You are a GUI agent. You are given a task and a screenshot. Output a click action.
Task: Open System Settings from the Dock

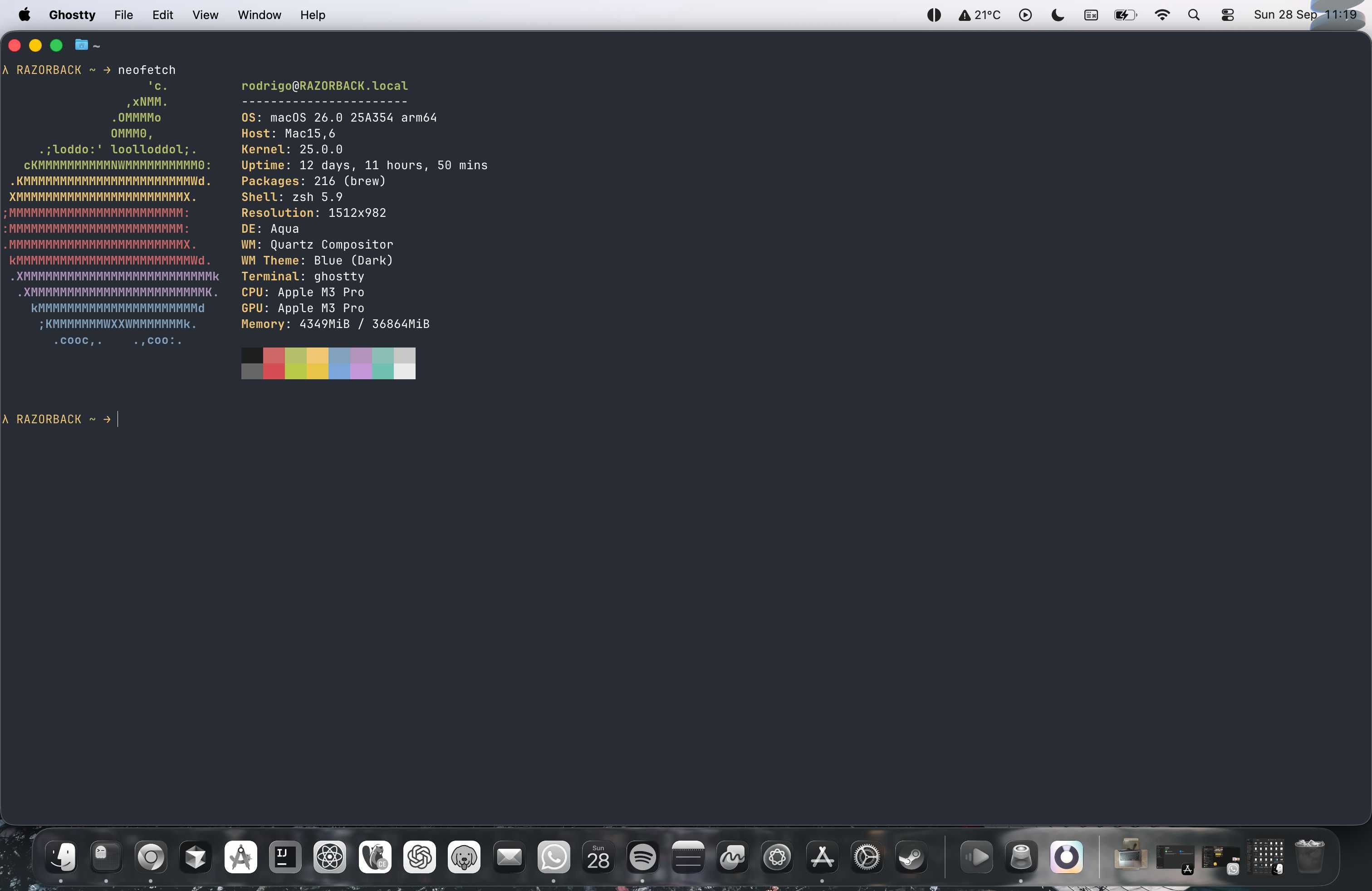coord(867,857)
